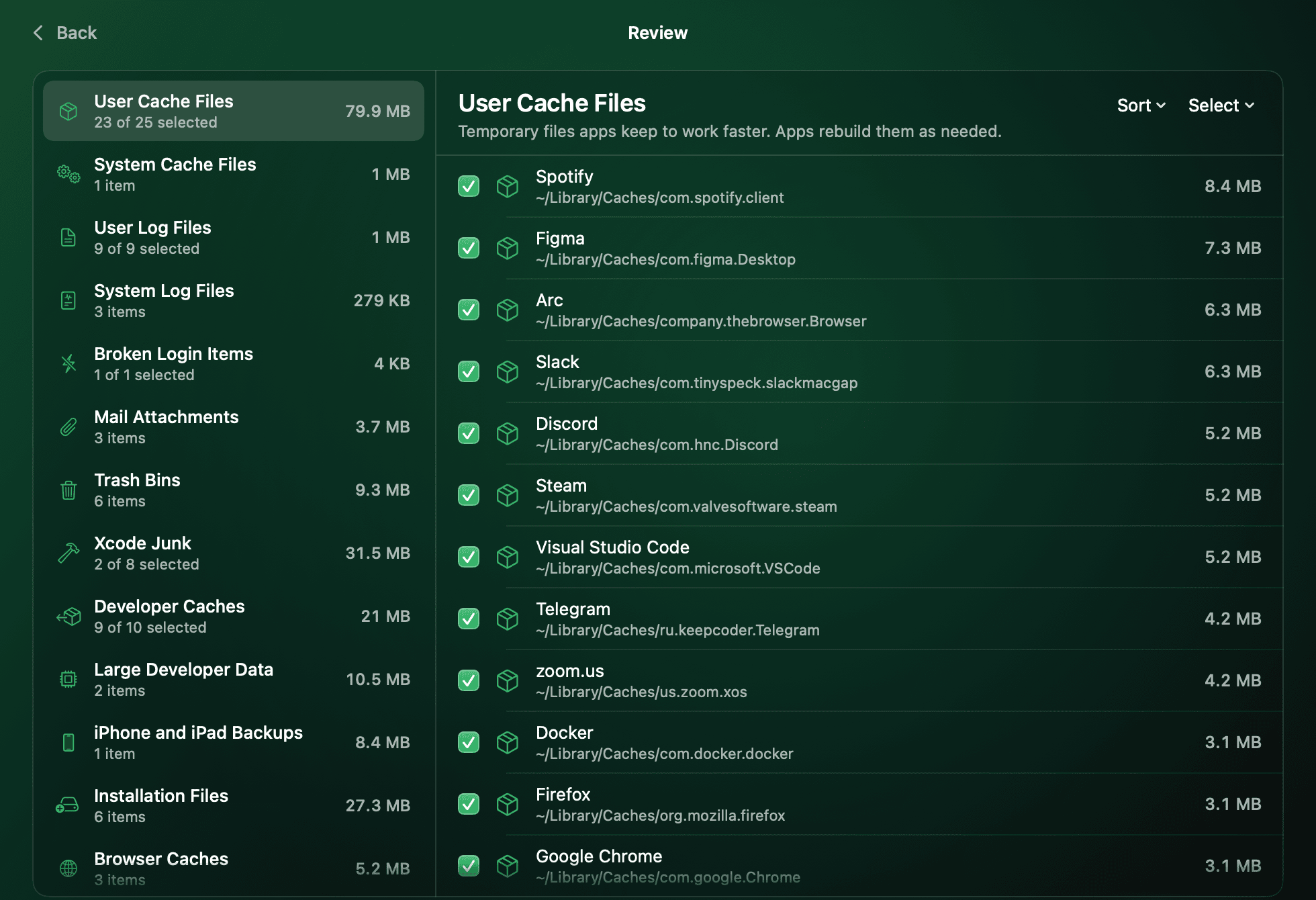Uncheck the Discord cache checkbox
The image size is (1316, 900).
coord(469,433)
